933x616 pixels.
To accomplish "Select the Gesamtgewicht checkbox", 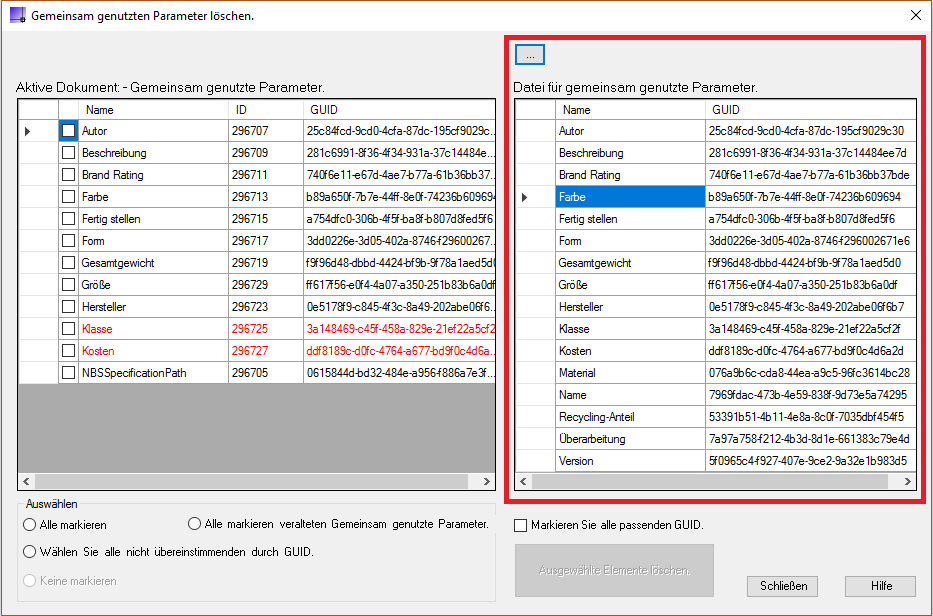I will click(x=68, y=262).
